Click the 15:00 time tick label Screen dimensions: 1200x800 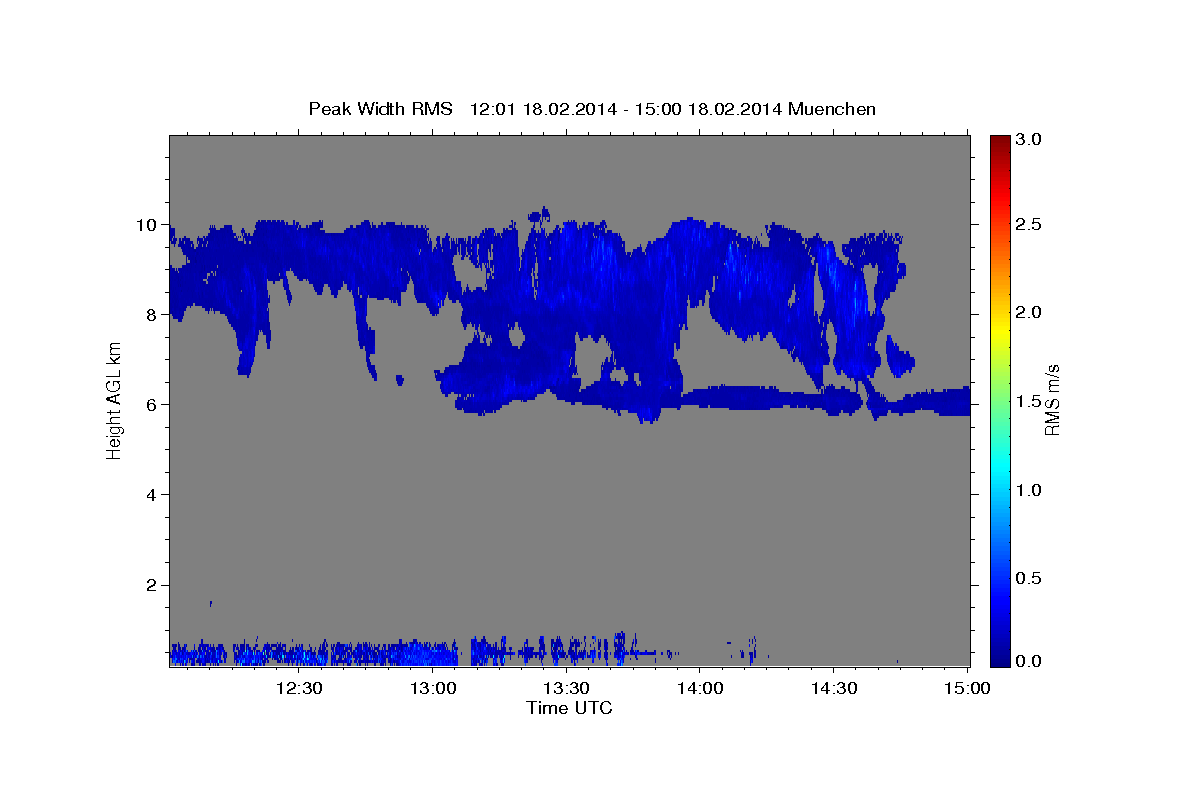(x=967, y=689)
